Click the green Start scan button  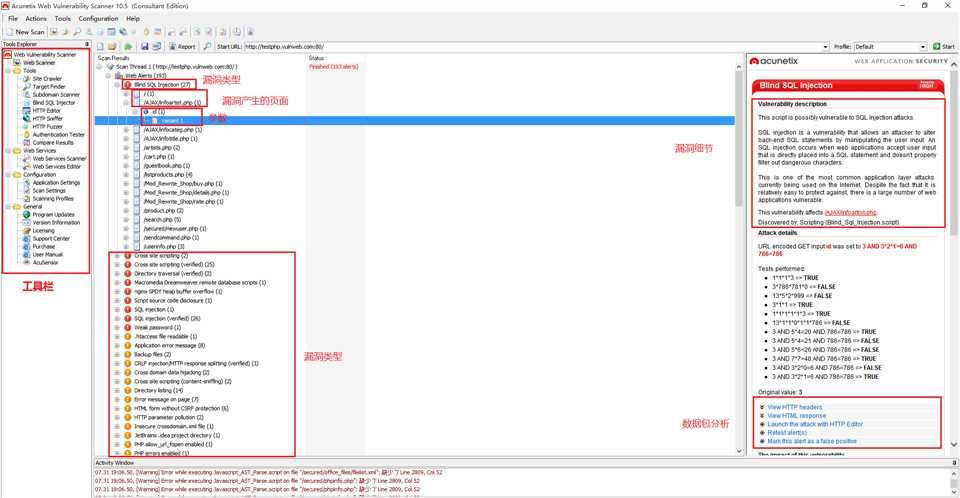click(x=943, y=47)
